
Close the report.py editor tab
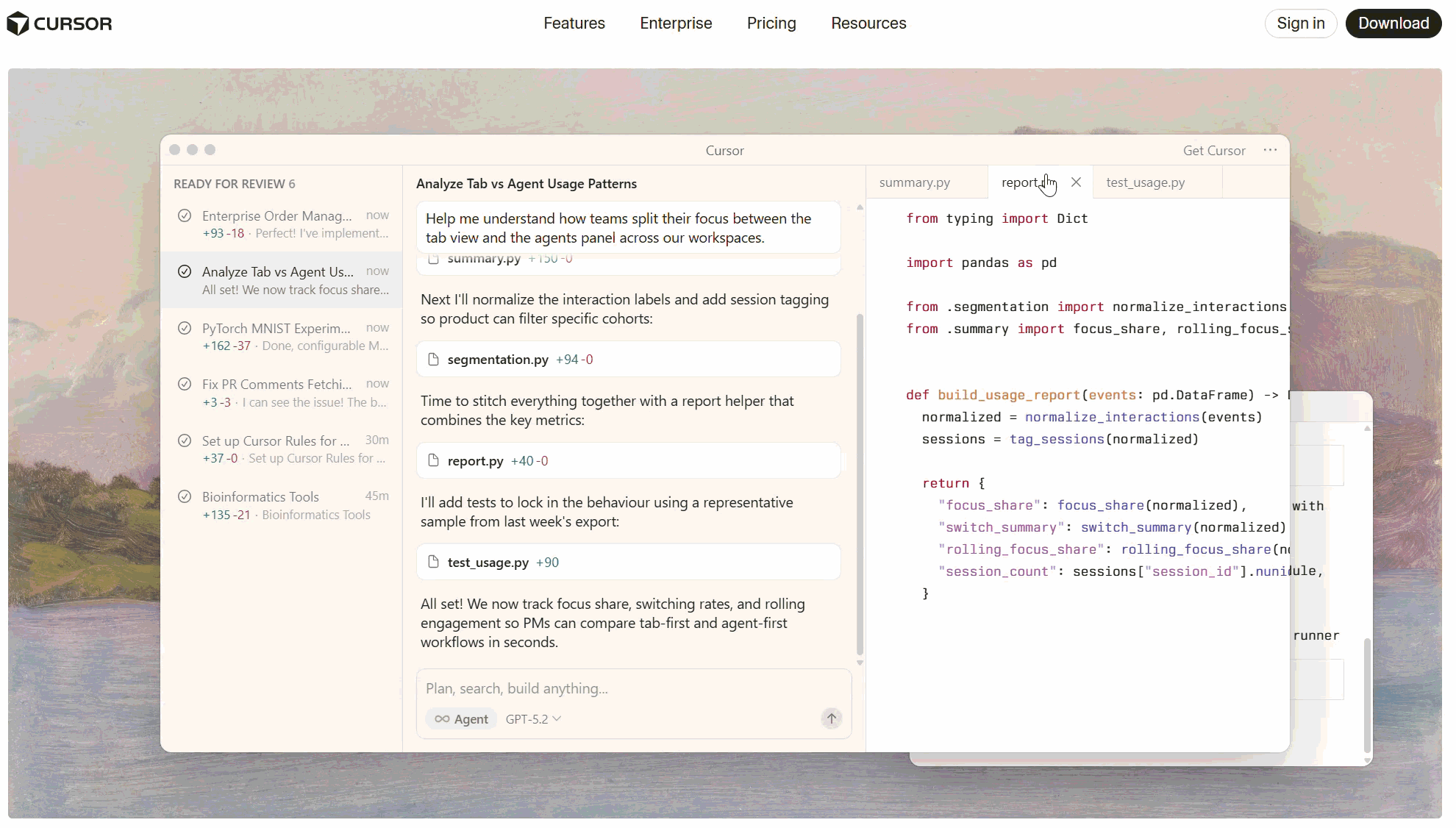point(1076,182)
